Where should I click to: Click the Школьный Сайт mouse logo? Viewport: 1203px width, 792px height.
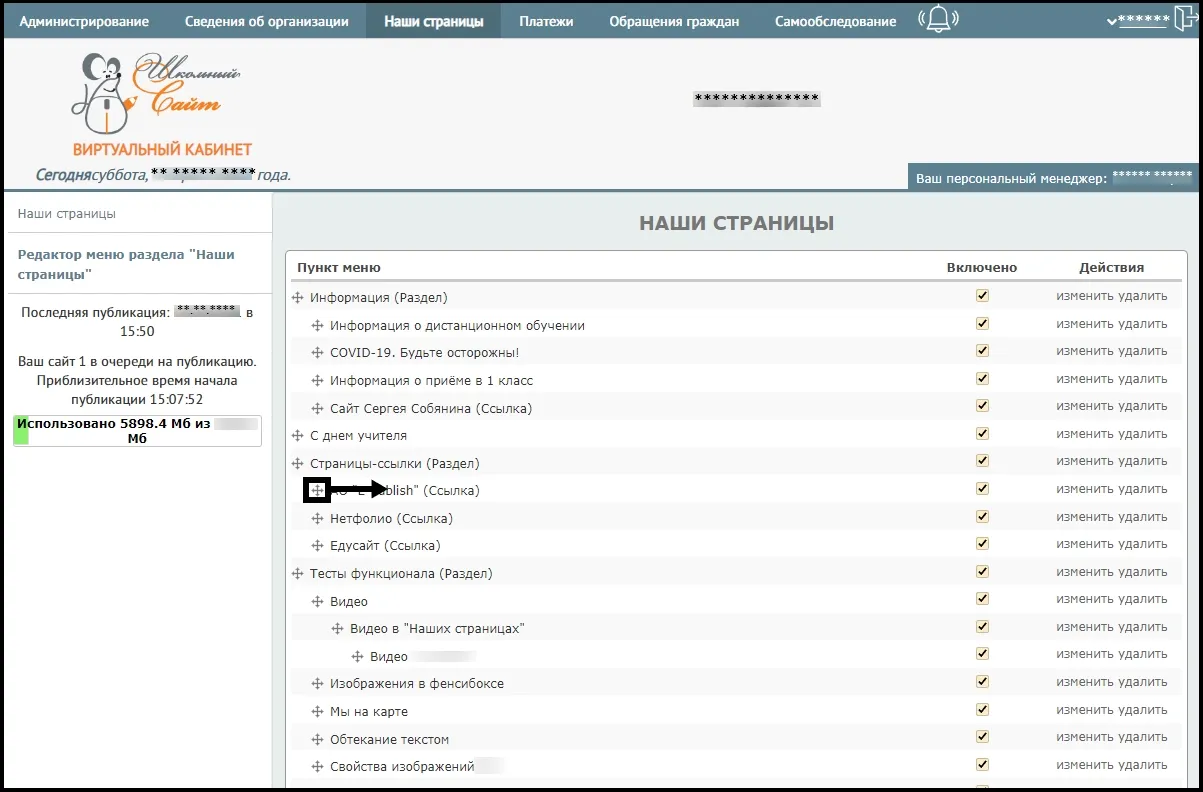click(x=155, y=95)
